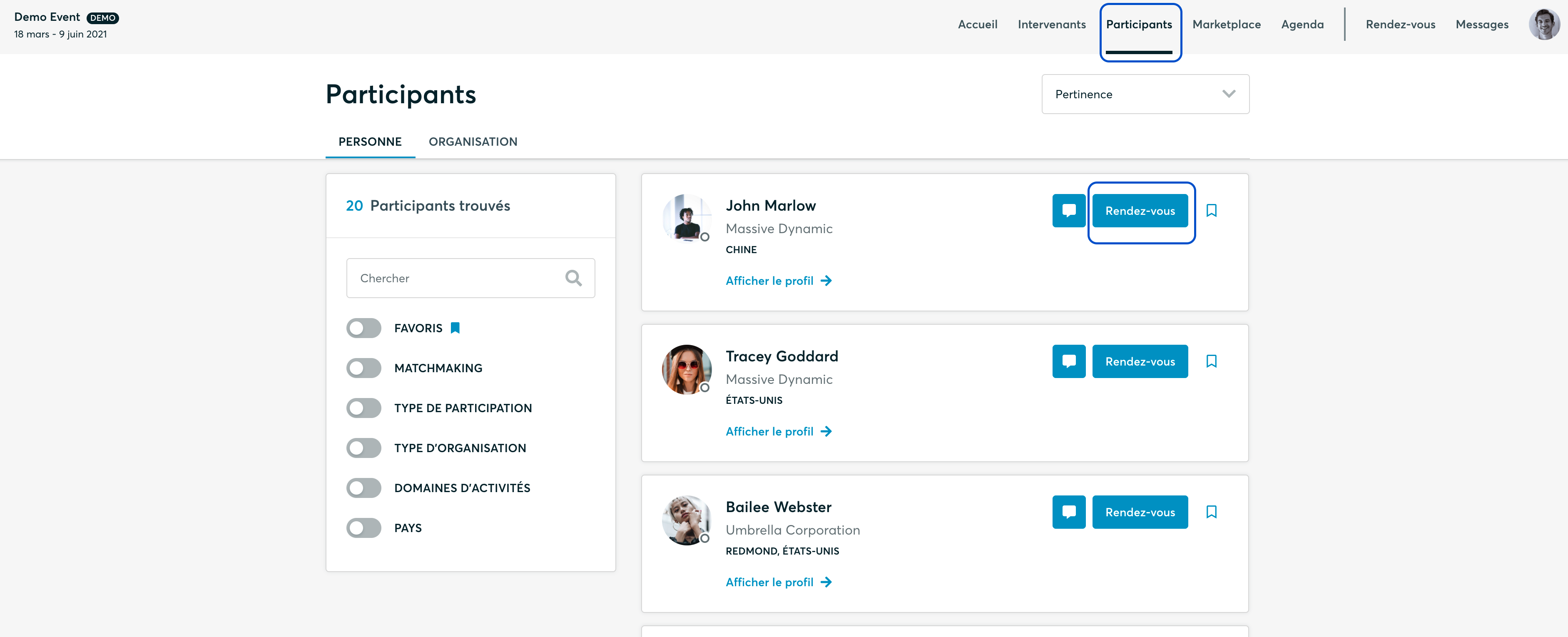Request a Rendez-vous with John Marlow

click(1140, 211)
